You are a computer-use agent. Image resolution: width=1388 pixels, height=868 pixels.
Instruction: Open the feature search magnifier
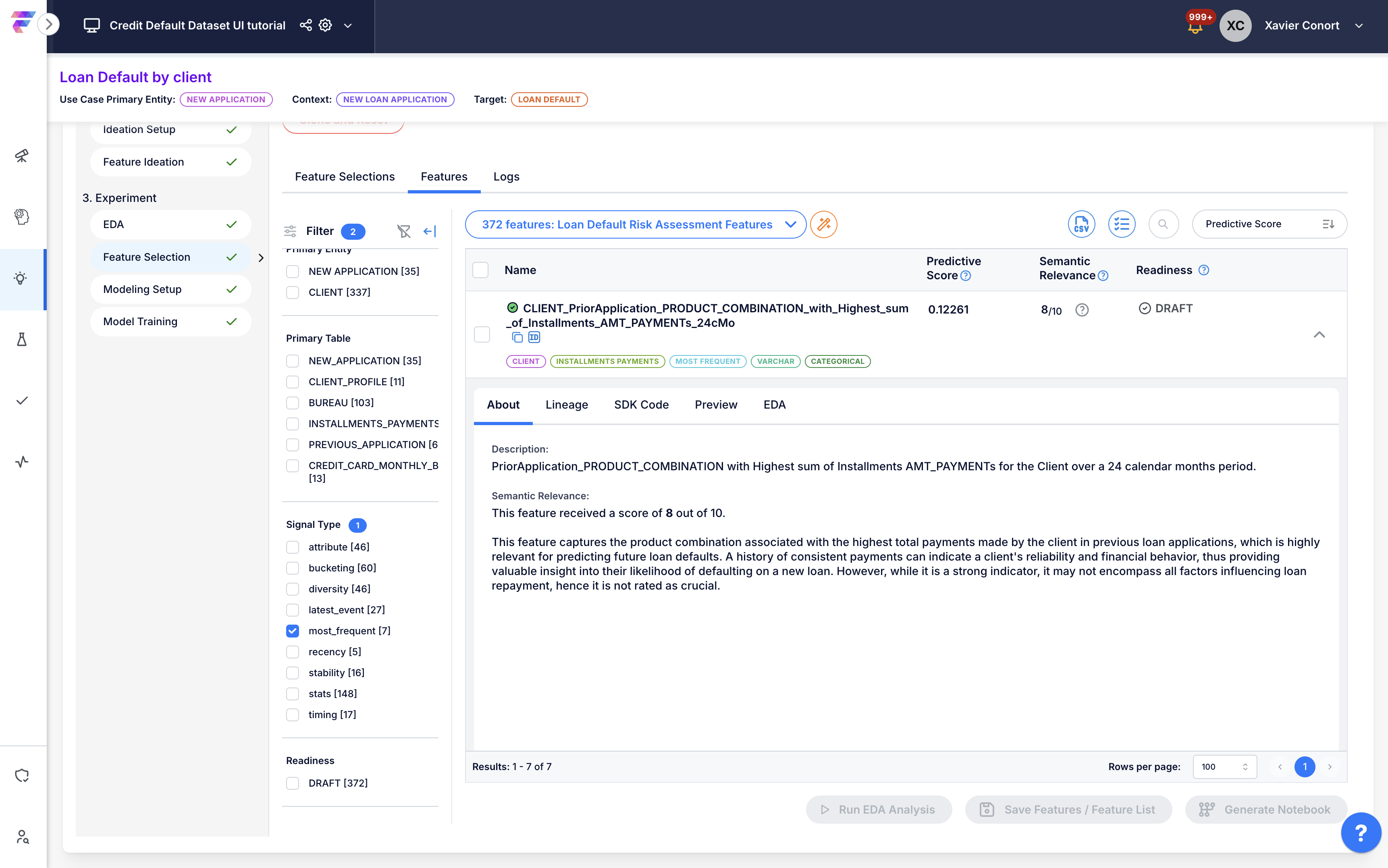coord(1163,224)
